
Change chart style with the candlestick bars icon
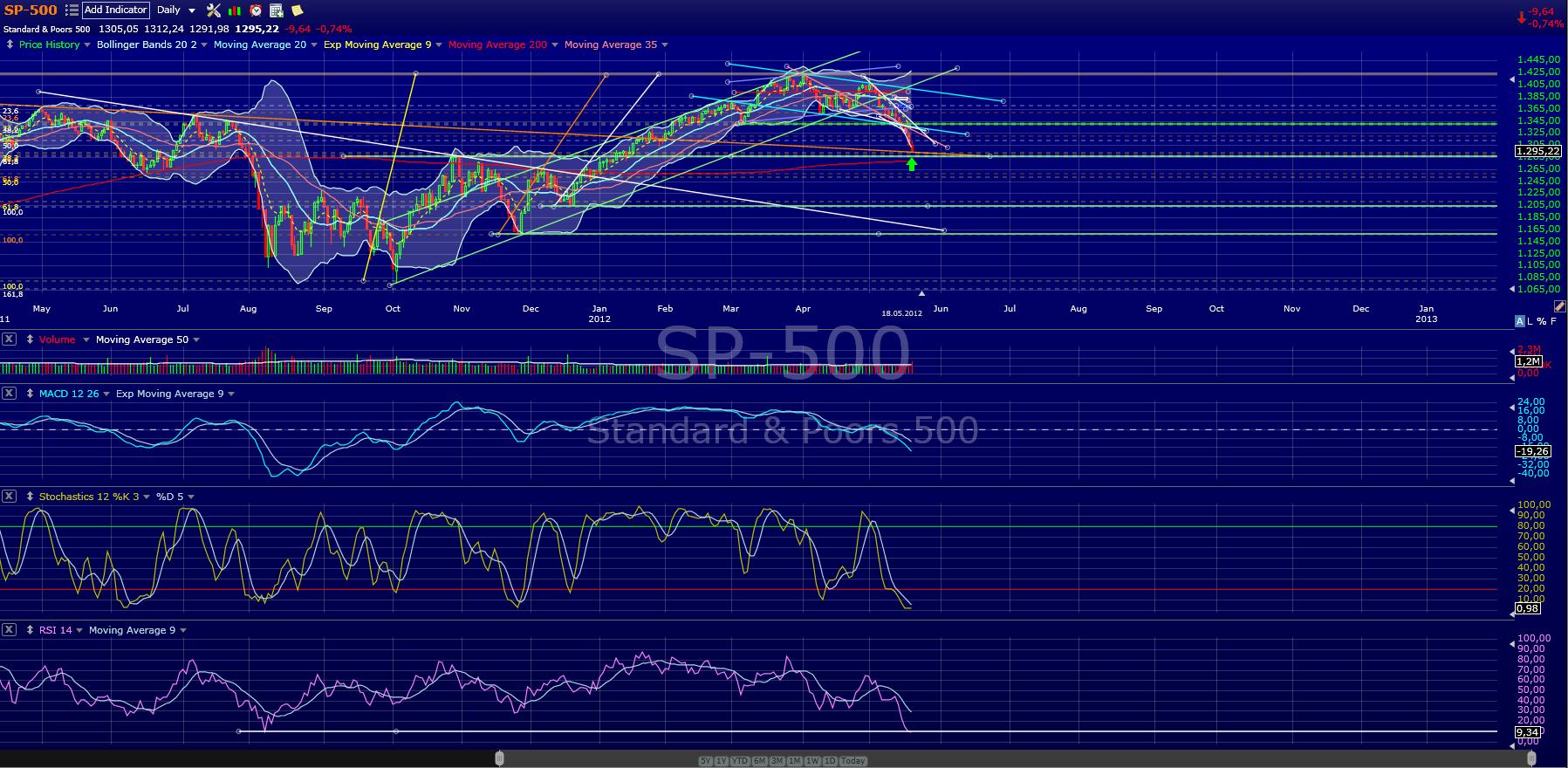pos(235,10)
